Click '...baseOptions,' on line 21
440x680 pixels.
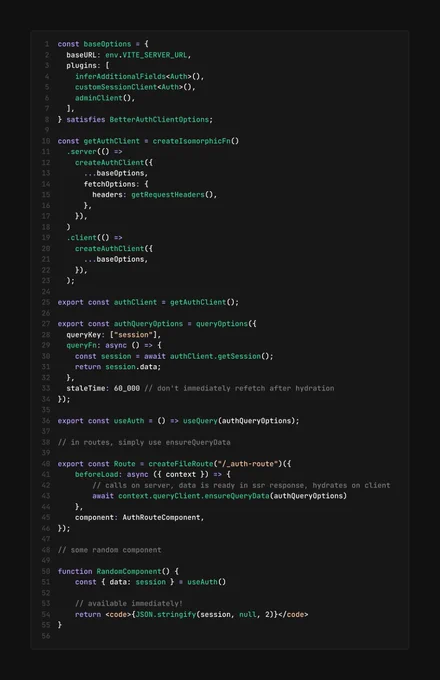pyautogui.click(x=116, y=259)
